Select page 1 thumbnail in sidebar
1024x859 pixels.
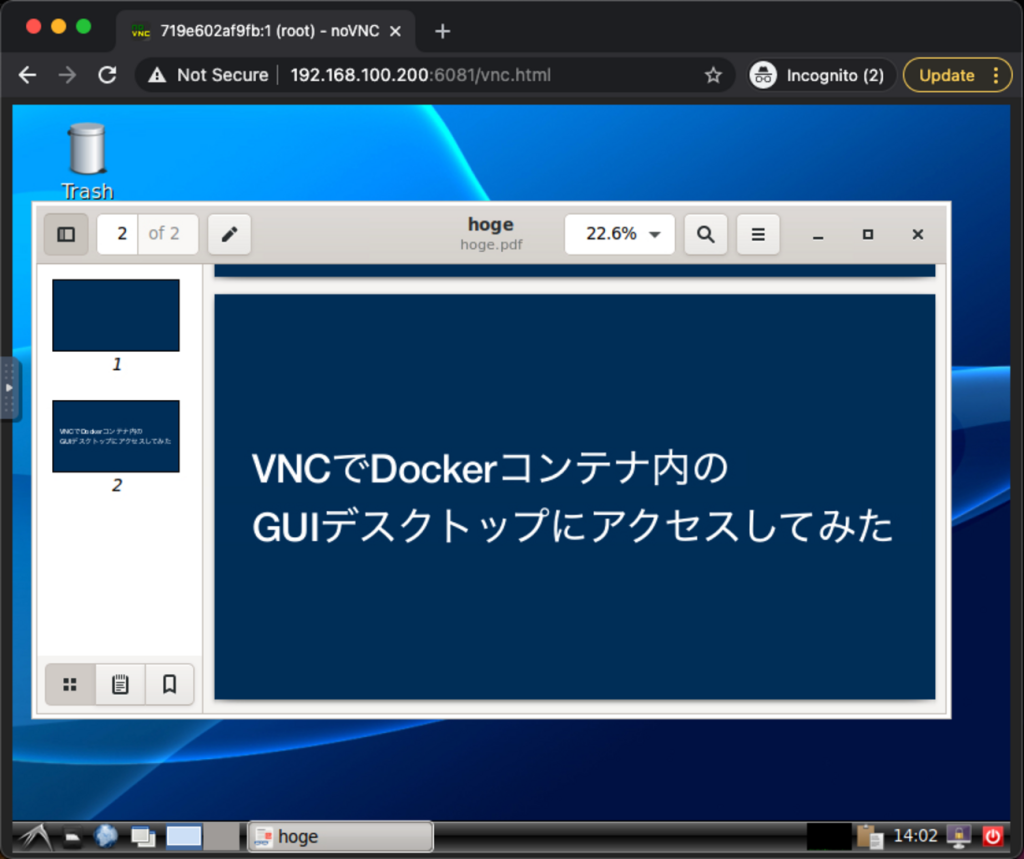(x=116, y=315)
